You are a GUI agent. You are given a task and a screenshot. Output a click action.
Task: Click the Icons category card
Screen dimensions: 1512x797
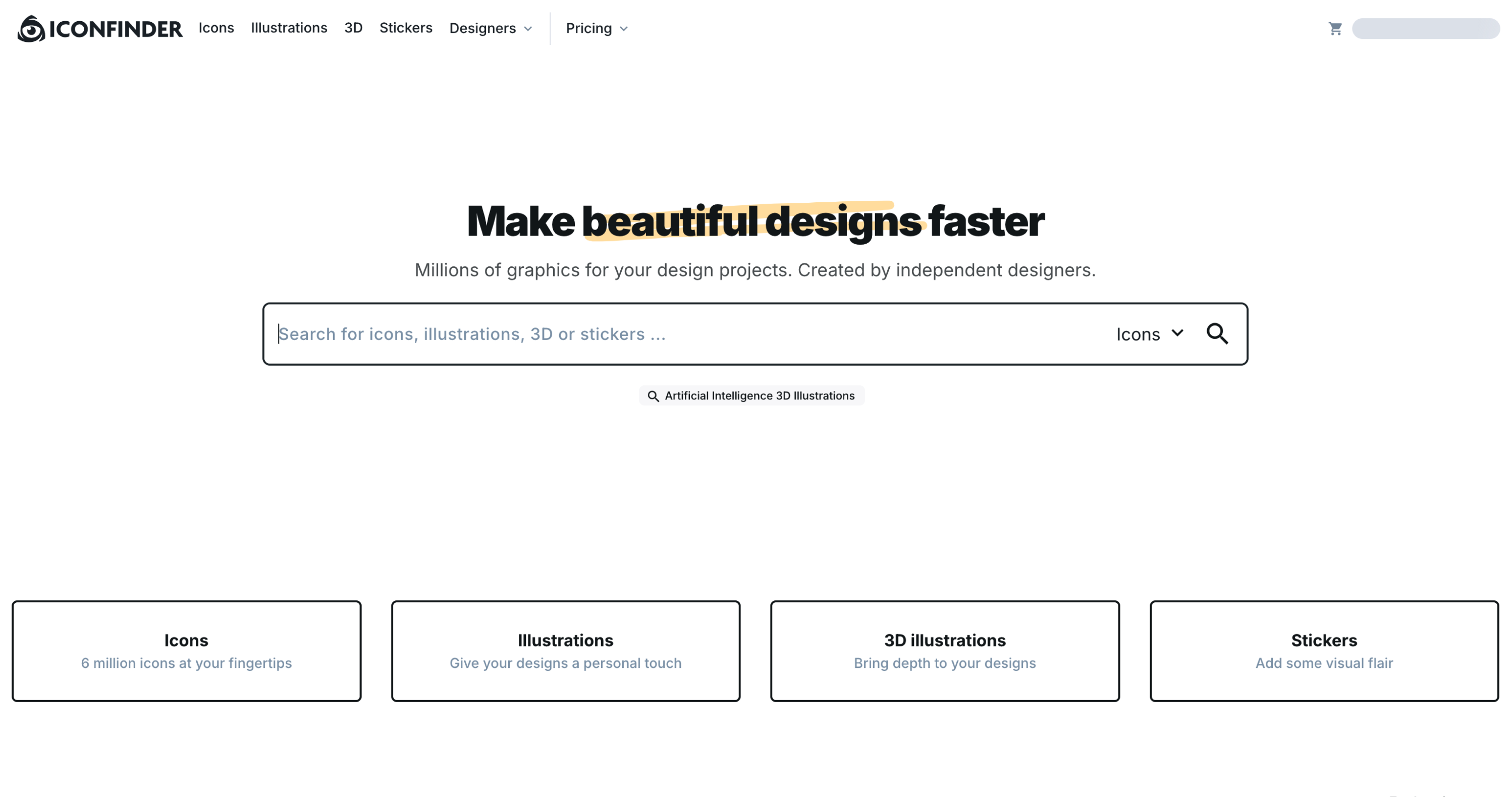pyautogui.click(x=186, y=651)
